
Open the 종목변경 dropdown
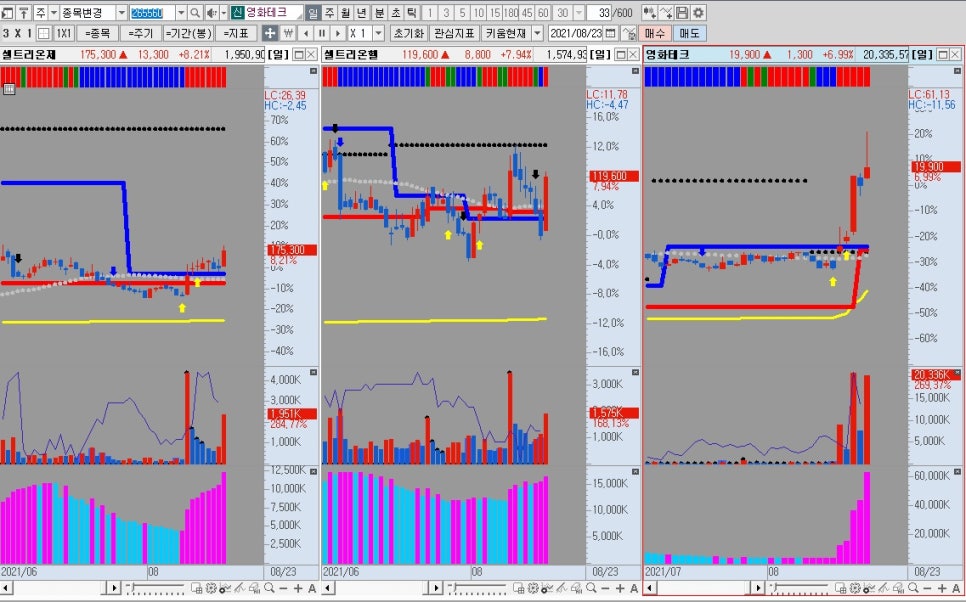(x=121, y=12)
